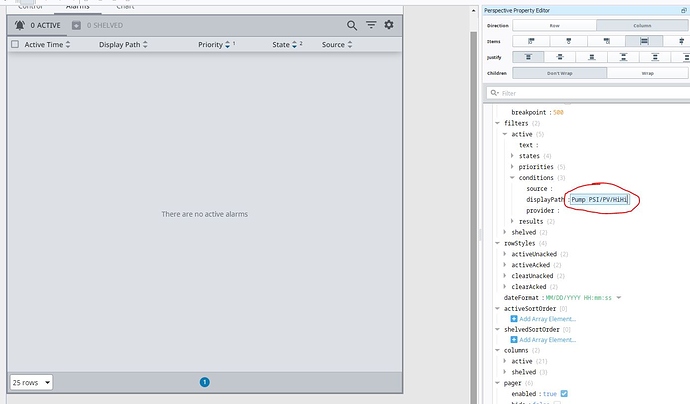Click the undock icon of Perspective Property Editor

[684, 11]
